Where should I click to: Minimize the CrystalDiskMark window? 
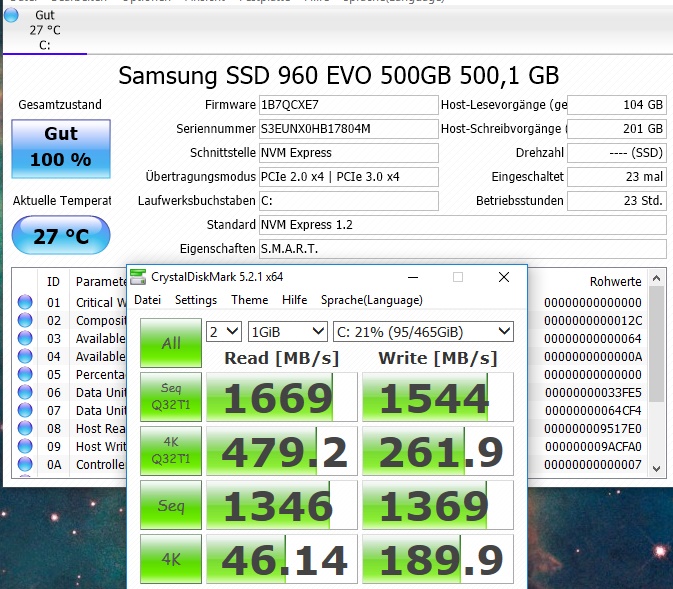pyautogui.click(x=413, y=277)
